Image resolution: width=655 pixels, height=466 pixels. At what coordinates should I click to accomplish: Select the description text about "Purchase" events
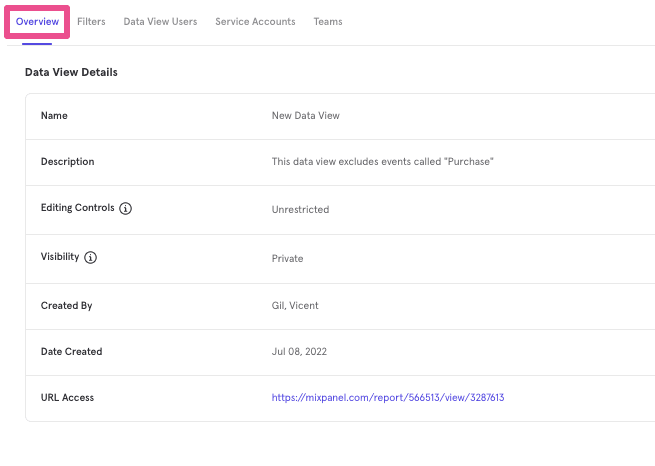[x=383, y=162]
